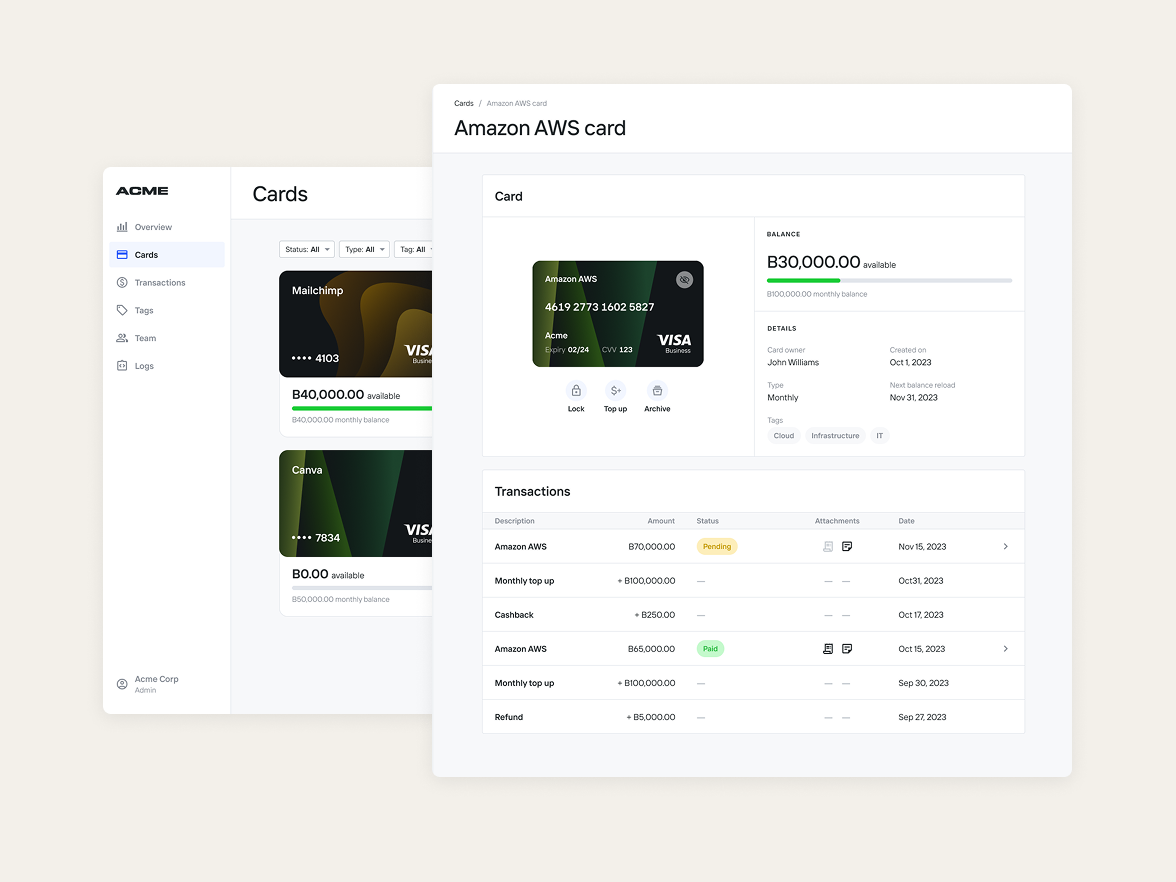Viewport: 1176px width, 882px height.
Task: Open note attachment for Nov 15 Amazon AWS
Action: click(x=847, y=547)
